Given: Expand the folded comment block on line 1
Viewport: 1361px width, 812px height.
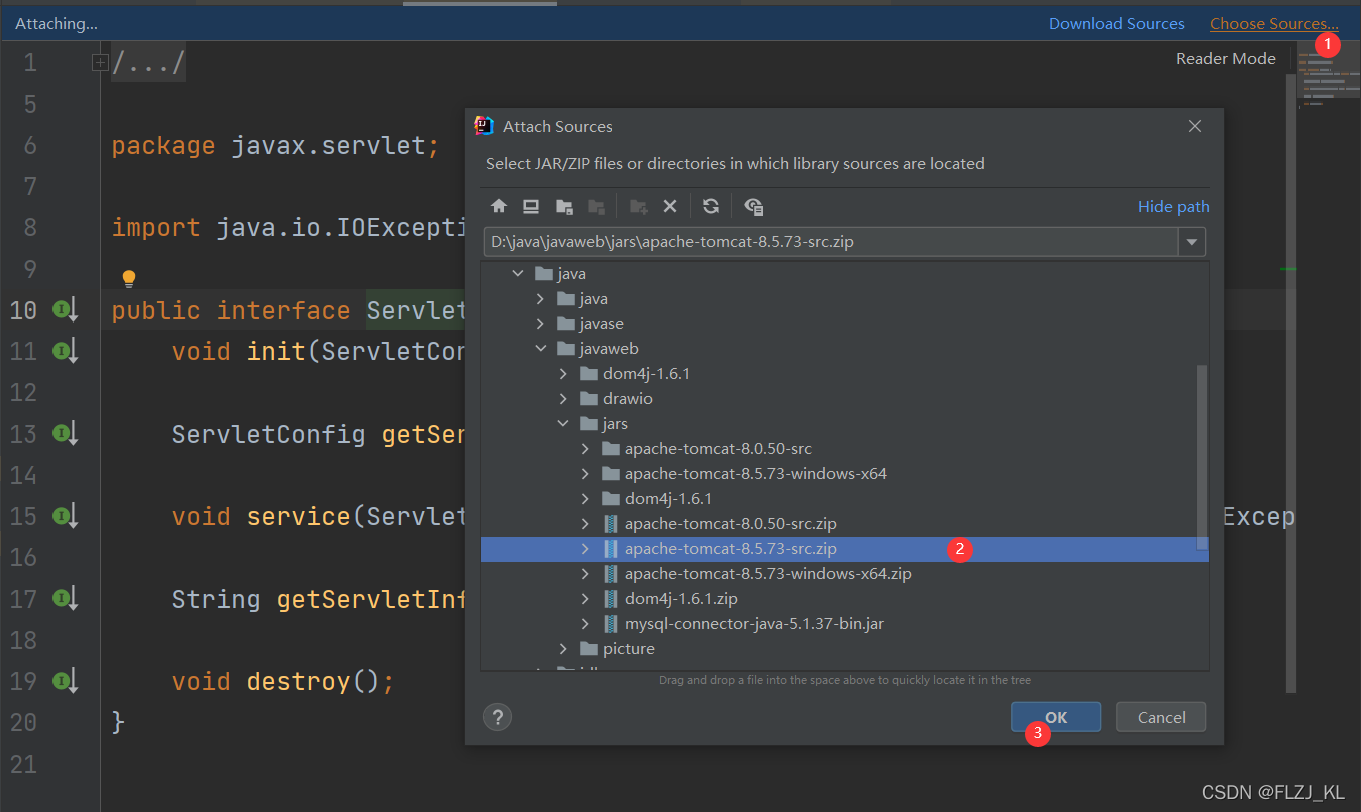Looking at the screenshot, I should click(x=100, y=63).
